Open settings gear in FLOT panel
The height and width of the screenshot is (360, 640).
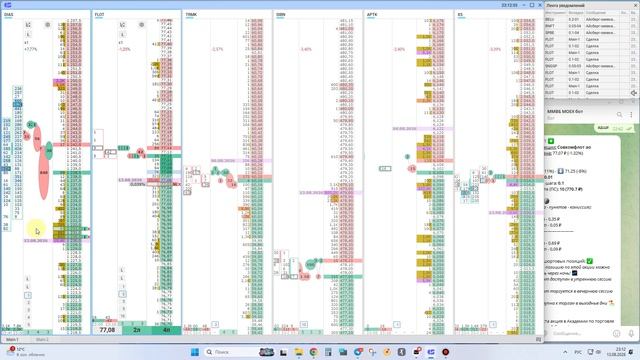click(141, 24)
